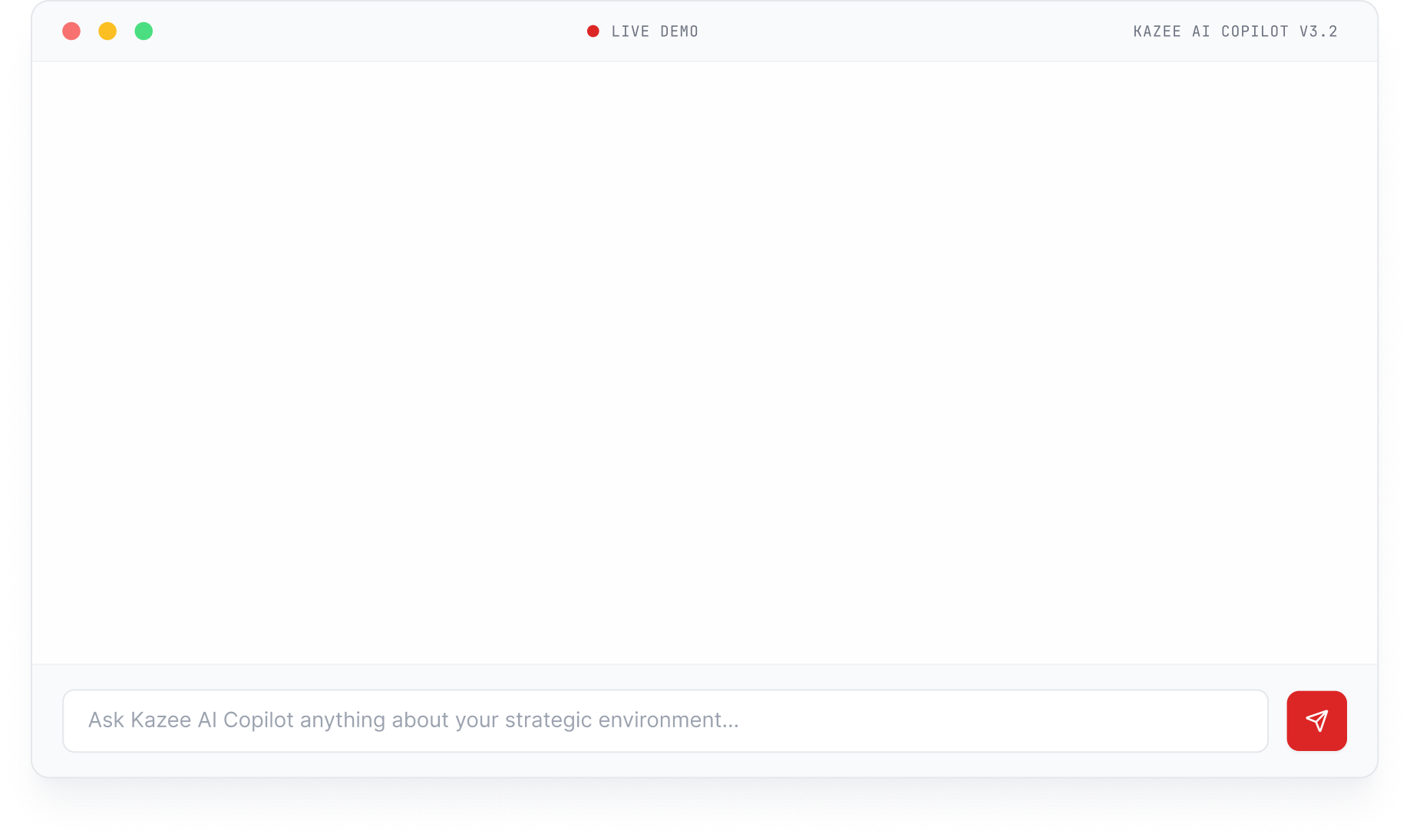Focus the Ask Kazee AI Copilot input field
Viewport: 1410px width, 840px height.
665,720
